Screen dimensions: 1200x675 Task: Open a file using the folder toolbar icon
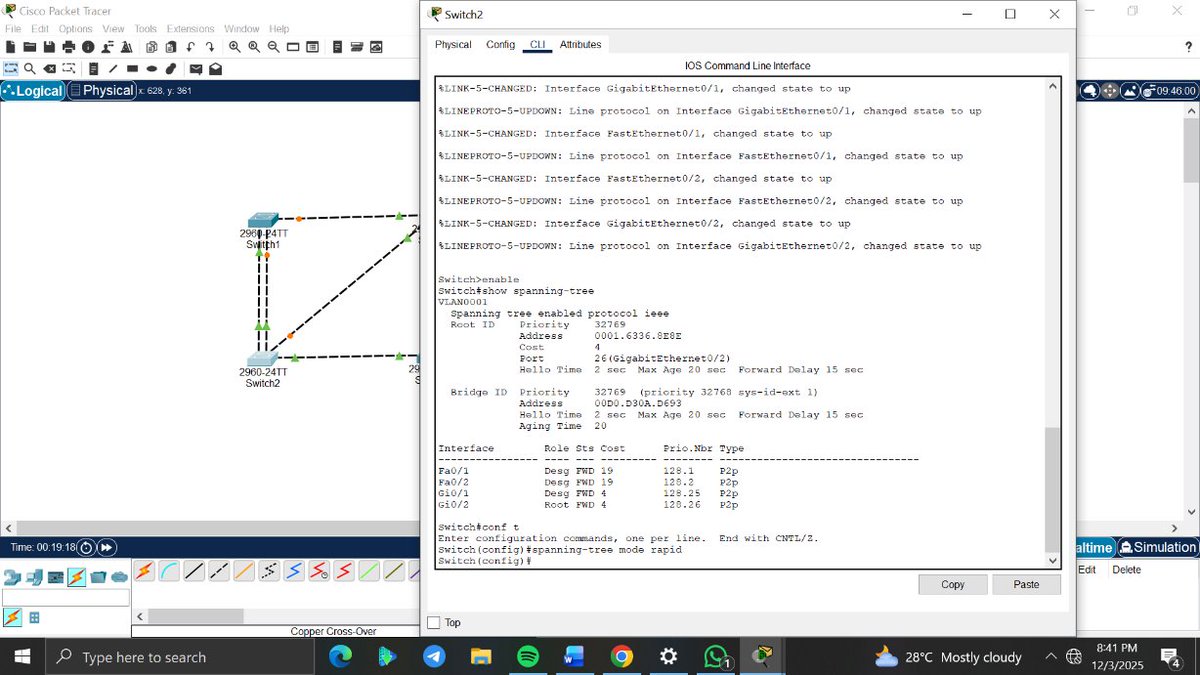(30, 47)
